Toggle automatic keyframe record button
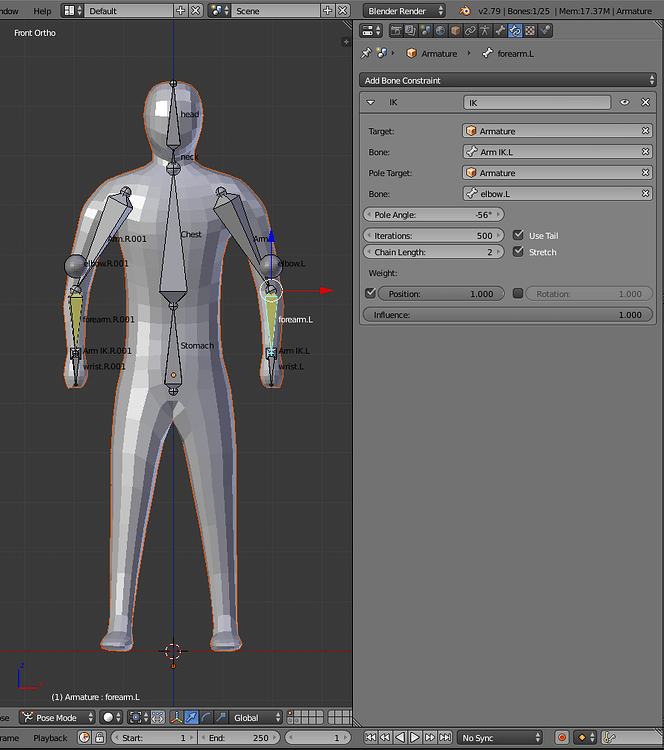Screen dimensions: 664x750 coord(562,738)
